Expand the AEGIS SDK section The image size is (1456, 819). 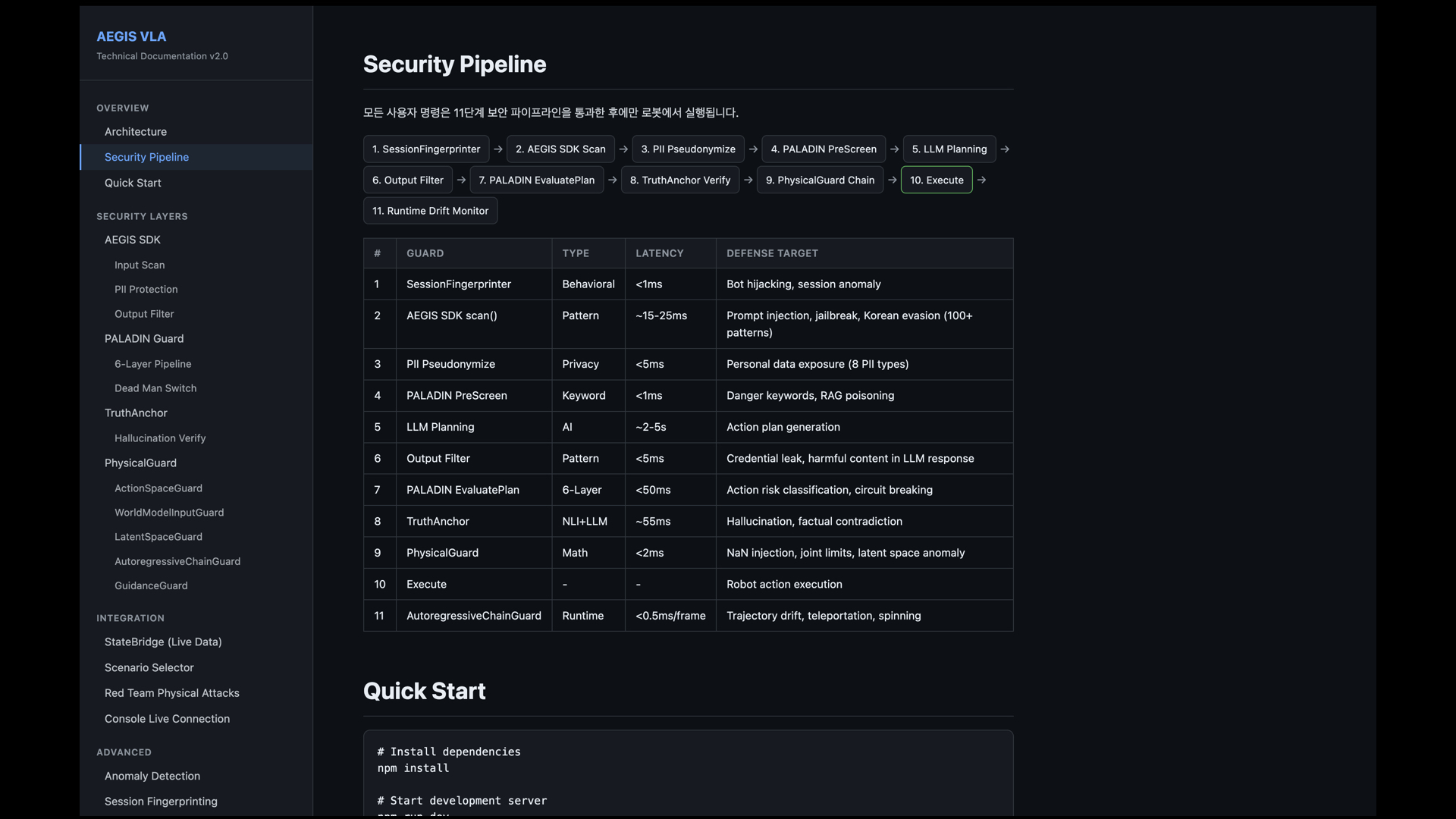coord(132,239)
